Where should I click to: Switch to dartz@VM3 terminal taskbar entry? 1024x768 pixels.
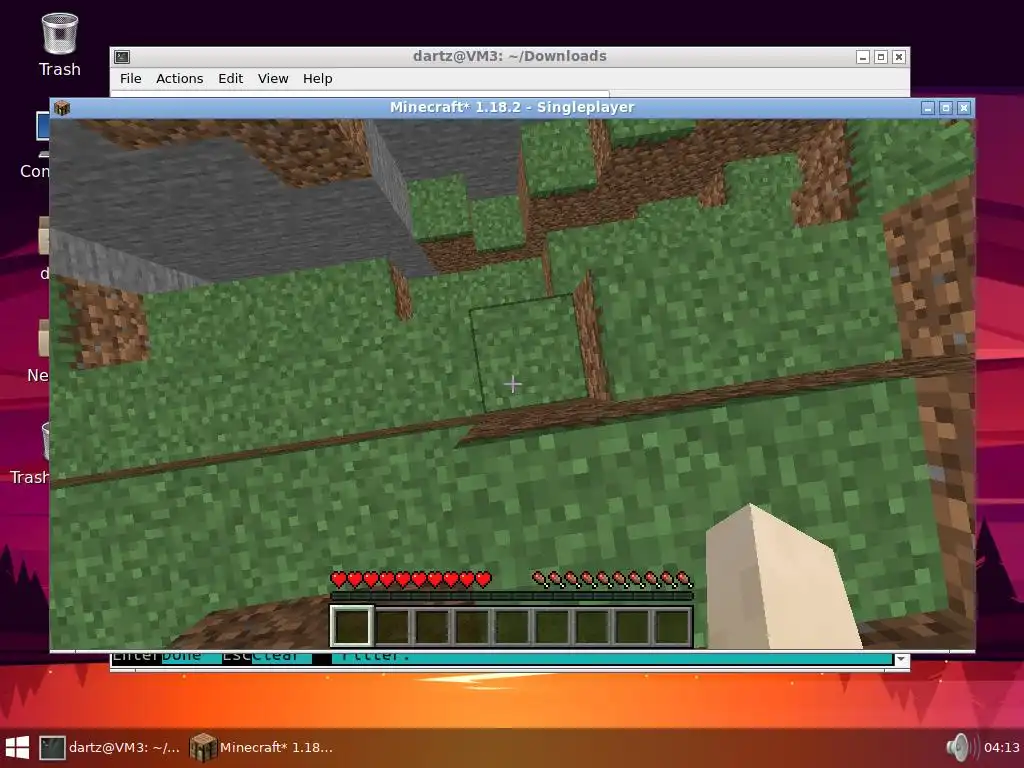tap(109, 748)
